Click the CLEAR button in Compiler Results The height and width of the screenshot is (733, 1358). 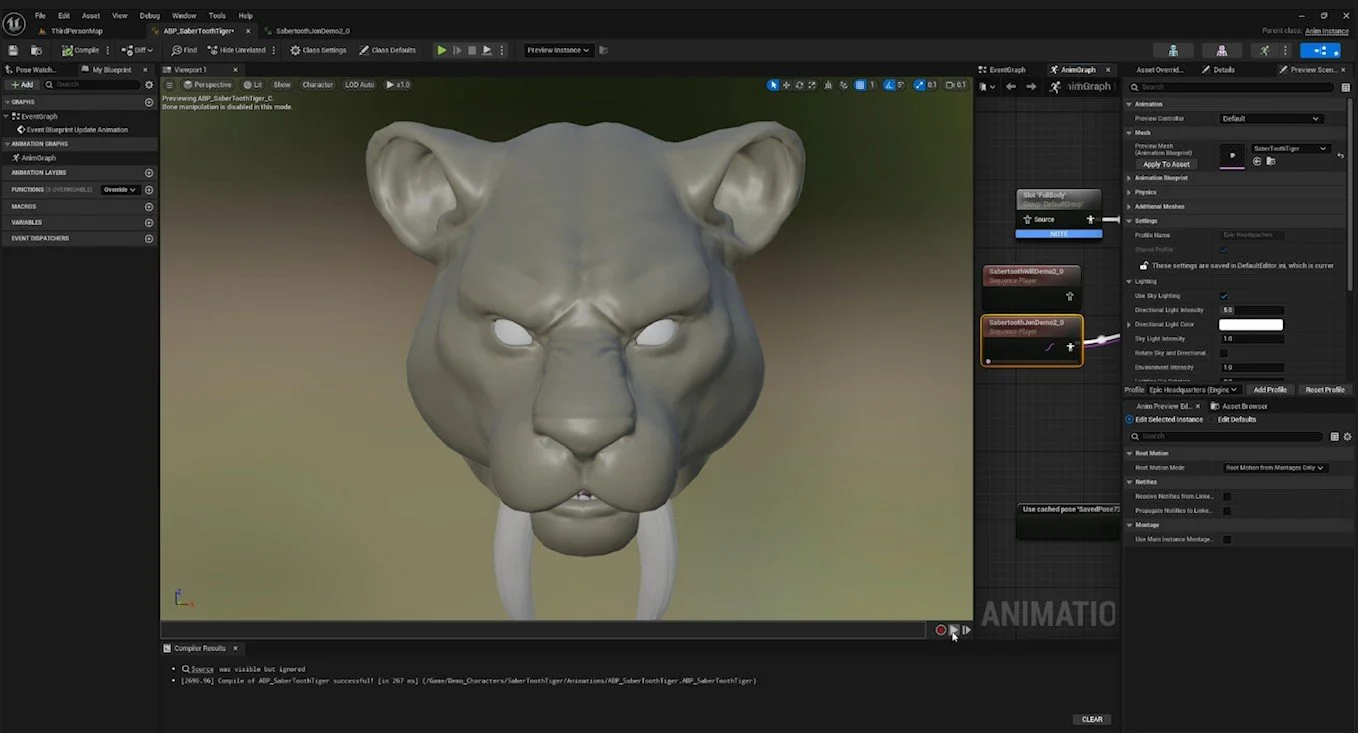(x=1092, y=719)
